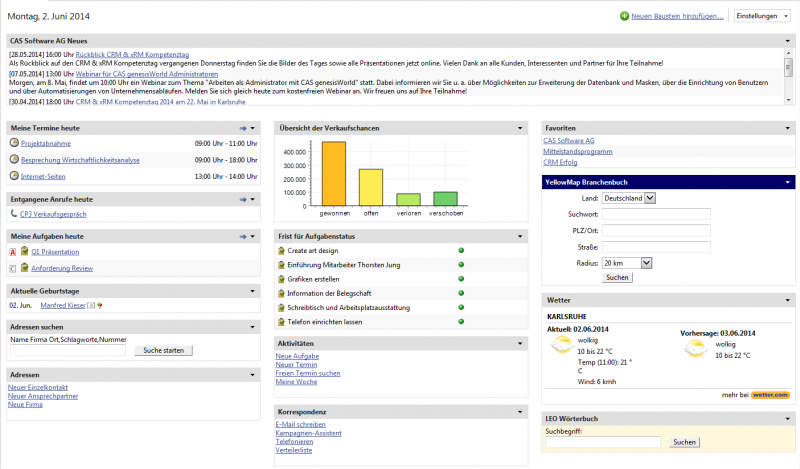
Task: Click task icon beside Create art design
Action: [281, 251]
